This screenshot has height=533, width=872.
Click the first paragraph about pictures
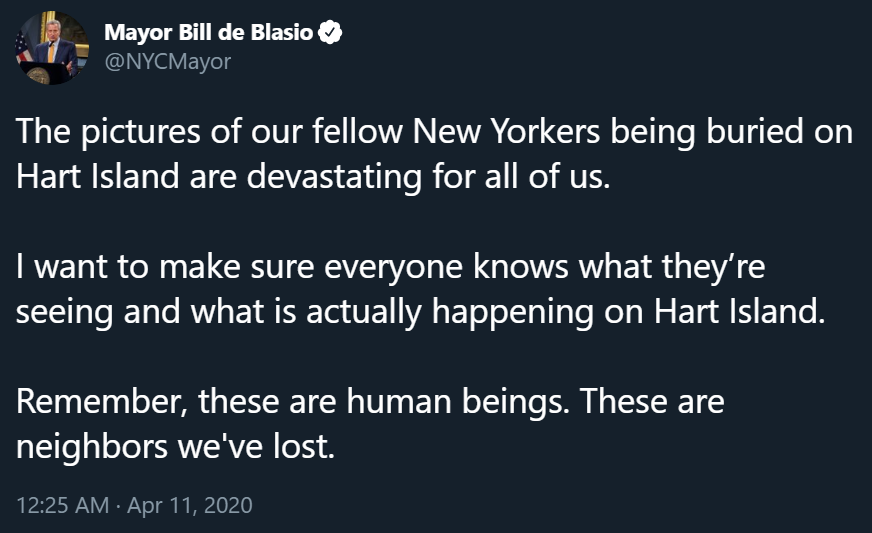coord(434,153)
